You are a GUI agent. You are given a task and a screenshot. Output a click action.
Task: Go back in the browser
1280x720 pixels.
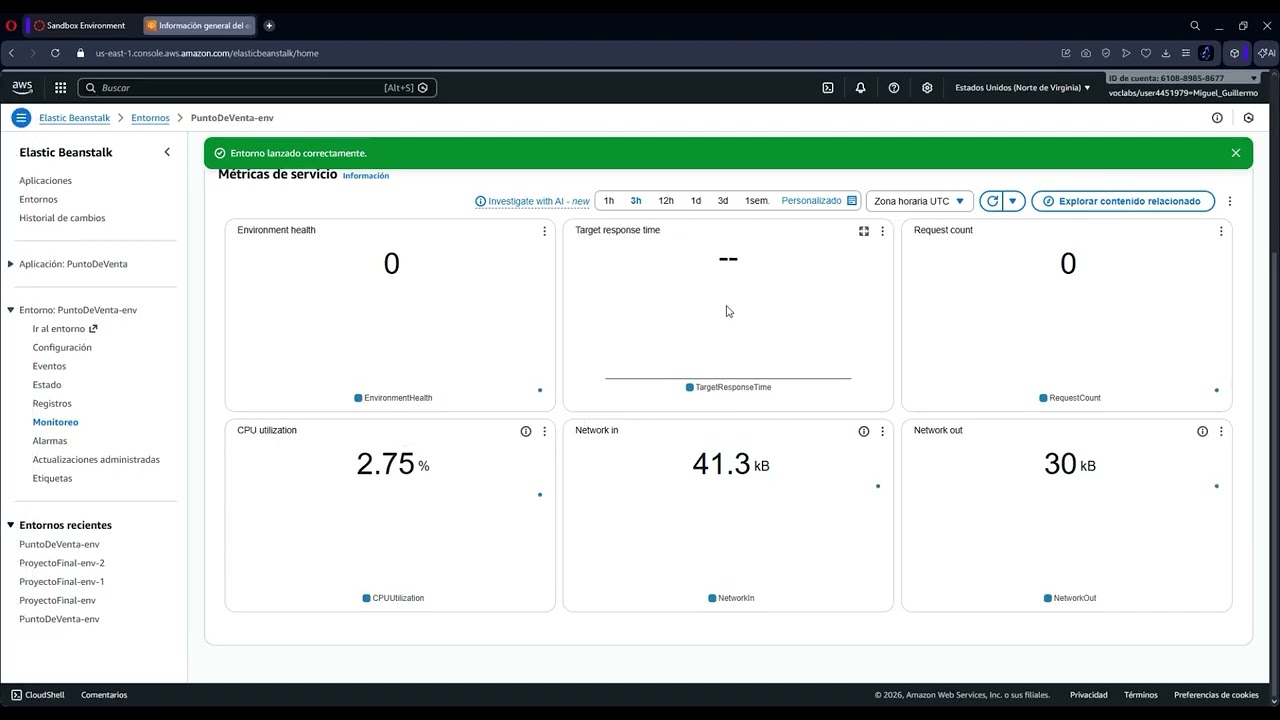click(x=12, y=53)
